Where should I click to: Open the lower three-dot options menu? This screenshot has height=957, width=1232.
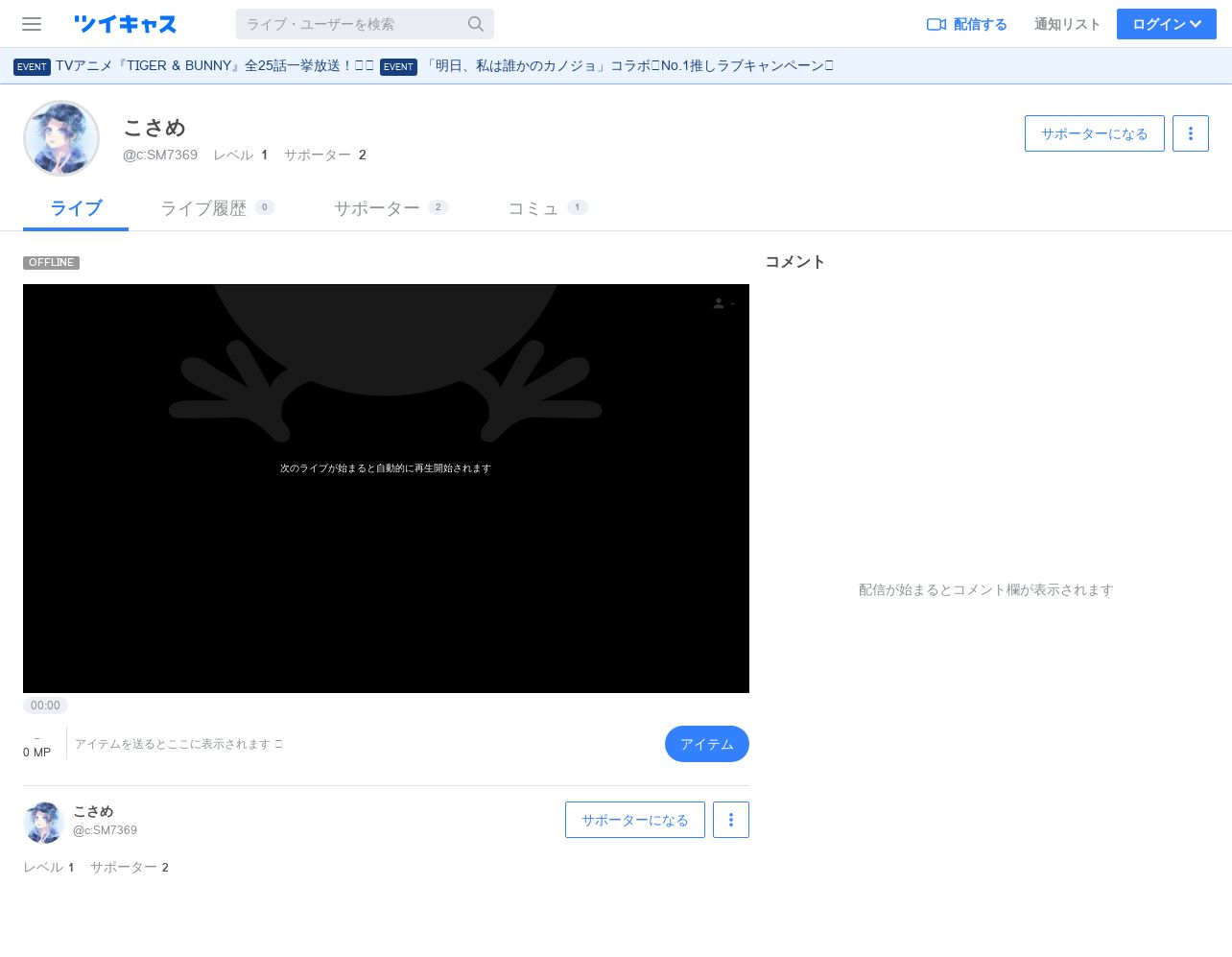(x=731, y=820)
